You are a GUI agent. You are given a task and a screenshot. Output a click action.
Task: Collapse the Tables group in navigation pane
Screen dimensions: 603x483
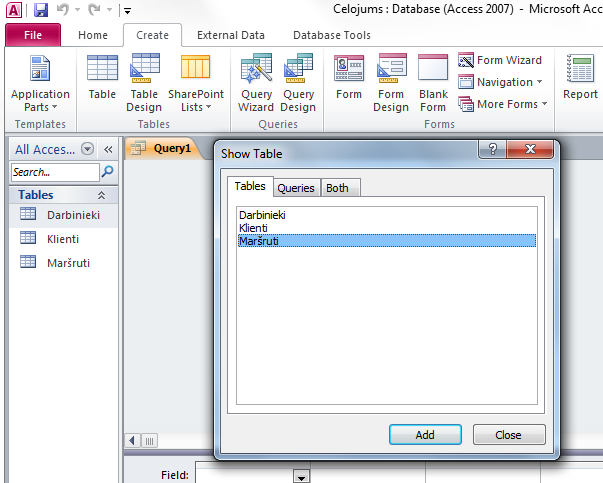(100, 195)
